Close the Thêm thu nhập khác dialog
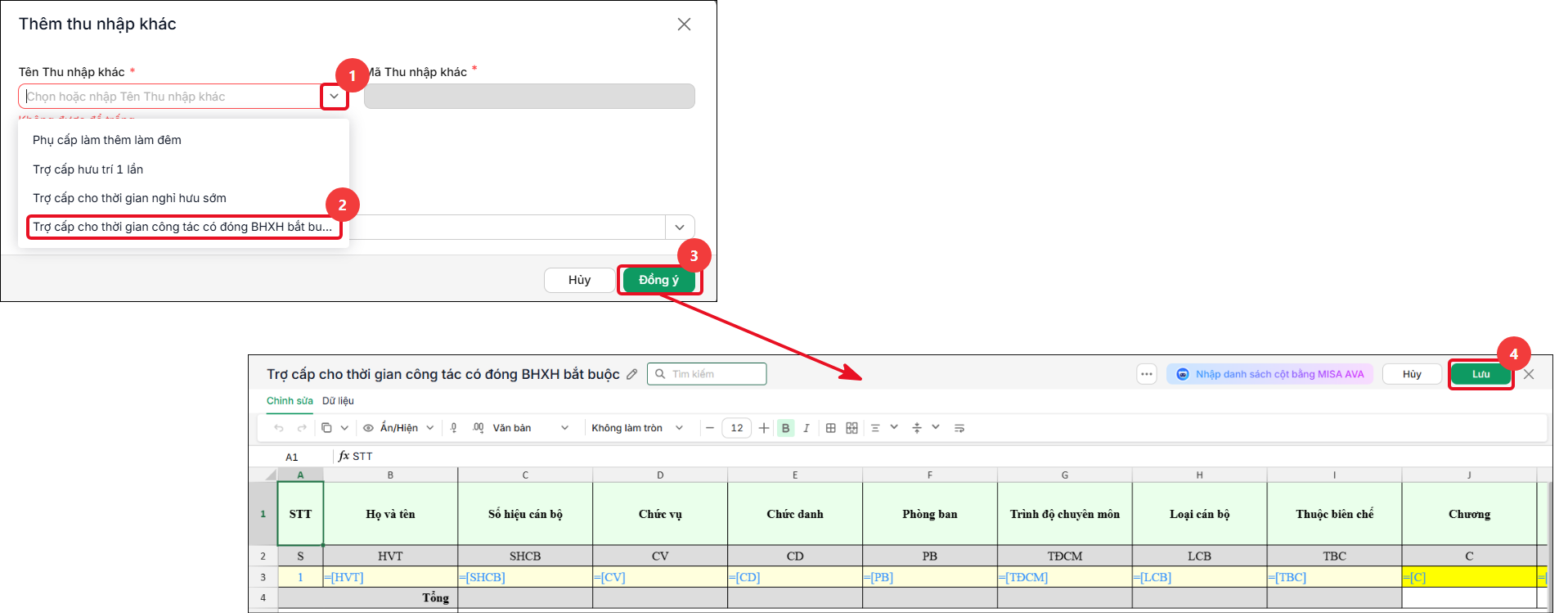The height and width of the screenshot is (613, 1568). pyautogui.click(x=684, y=25)
